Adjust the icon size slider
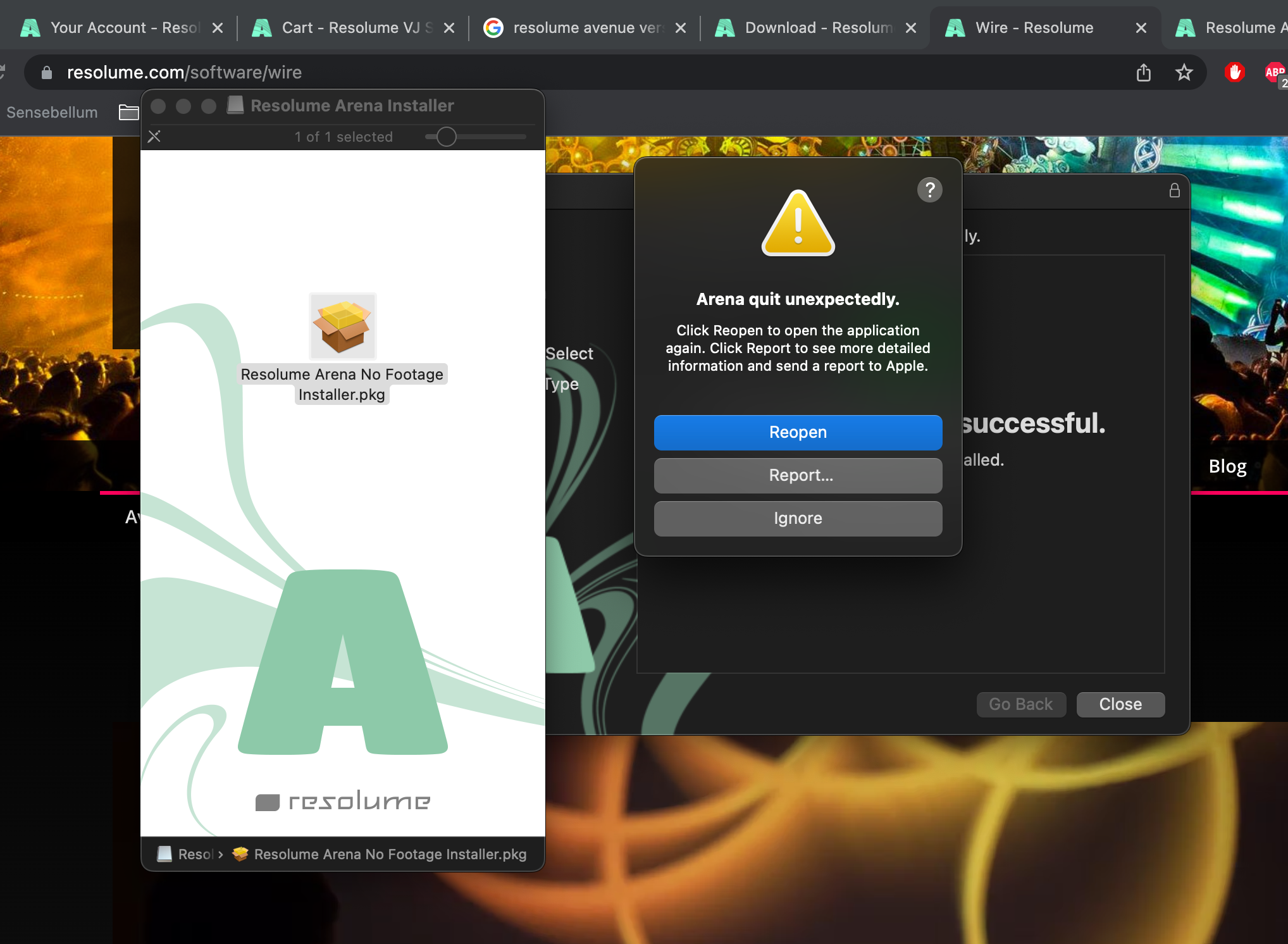The width and height of the screenshot is (1288, 944). [x=446, y=137]
